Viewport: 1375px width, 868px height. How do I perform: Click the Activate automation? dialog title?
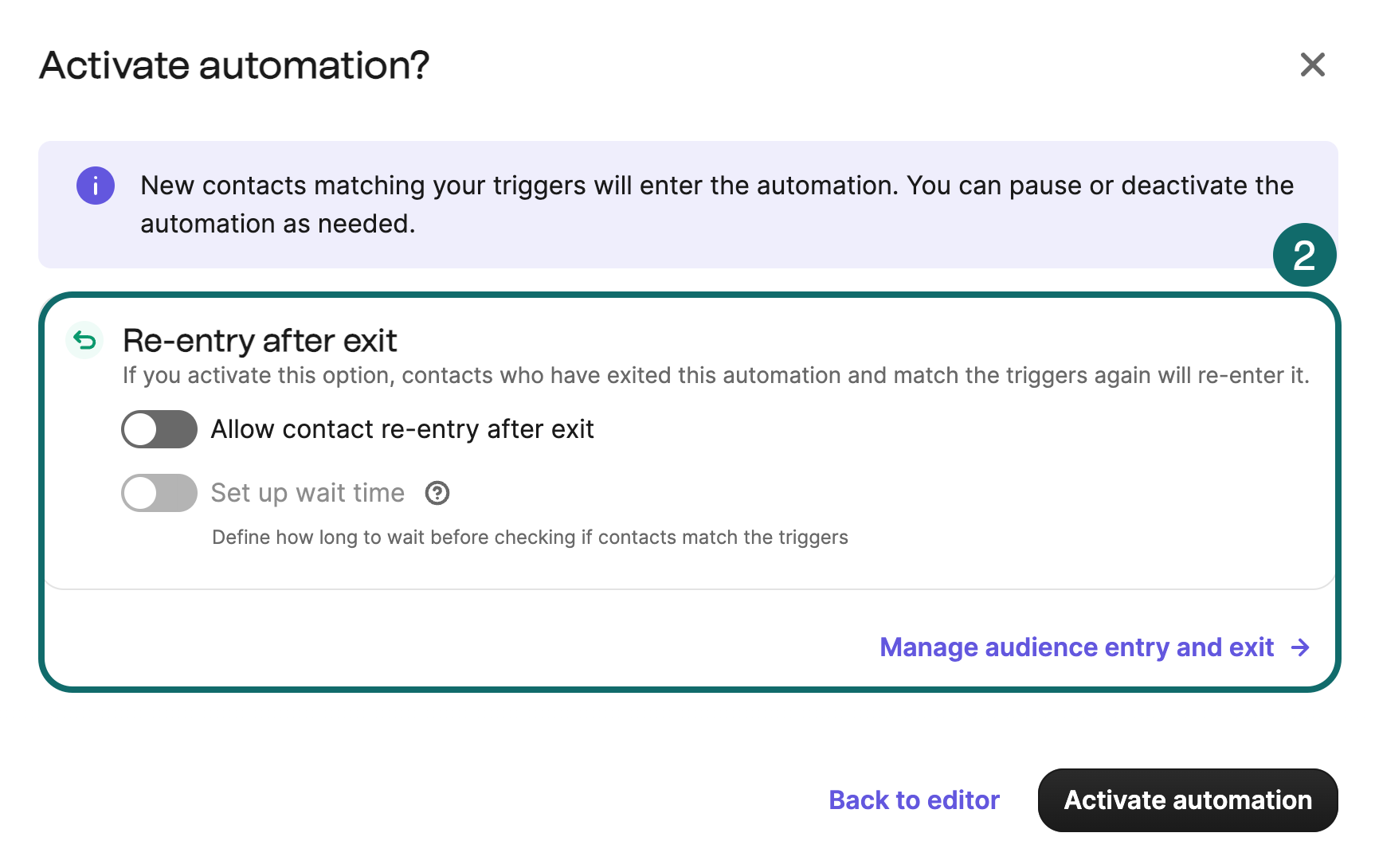click(234, 65)
